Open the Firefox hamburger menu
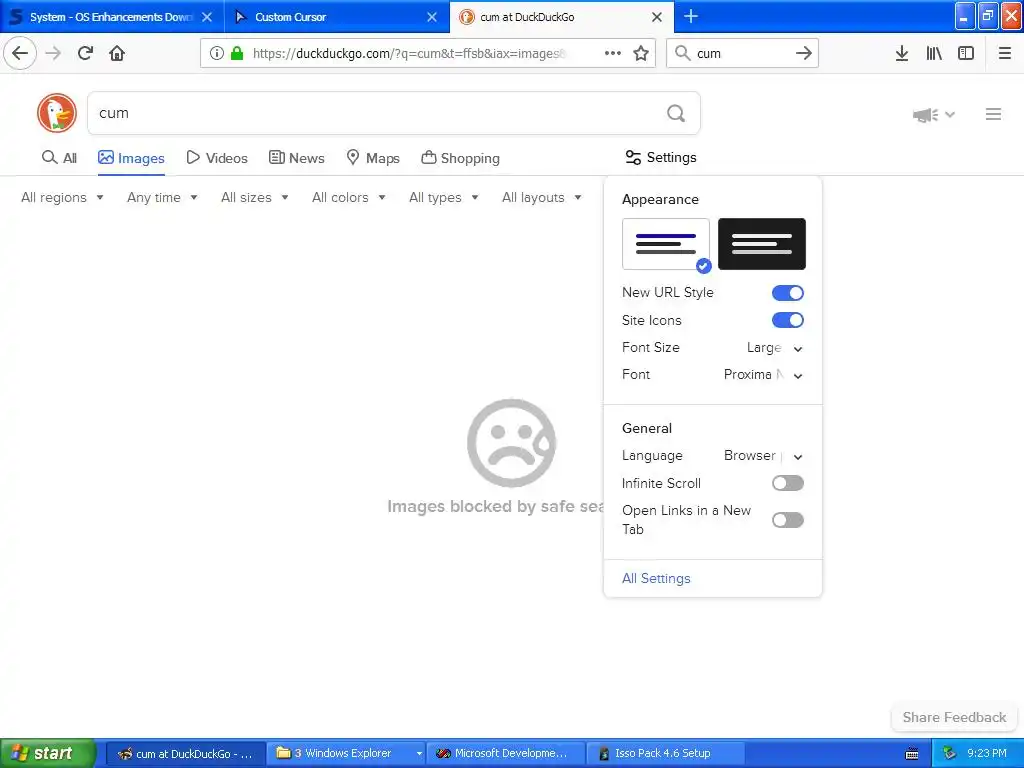This screenshot has width=1024, height=768. pyautogui.click(x=1005, y=53)
